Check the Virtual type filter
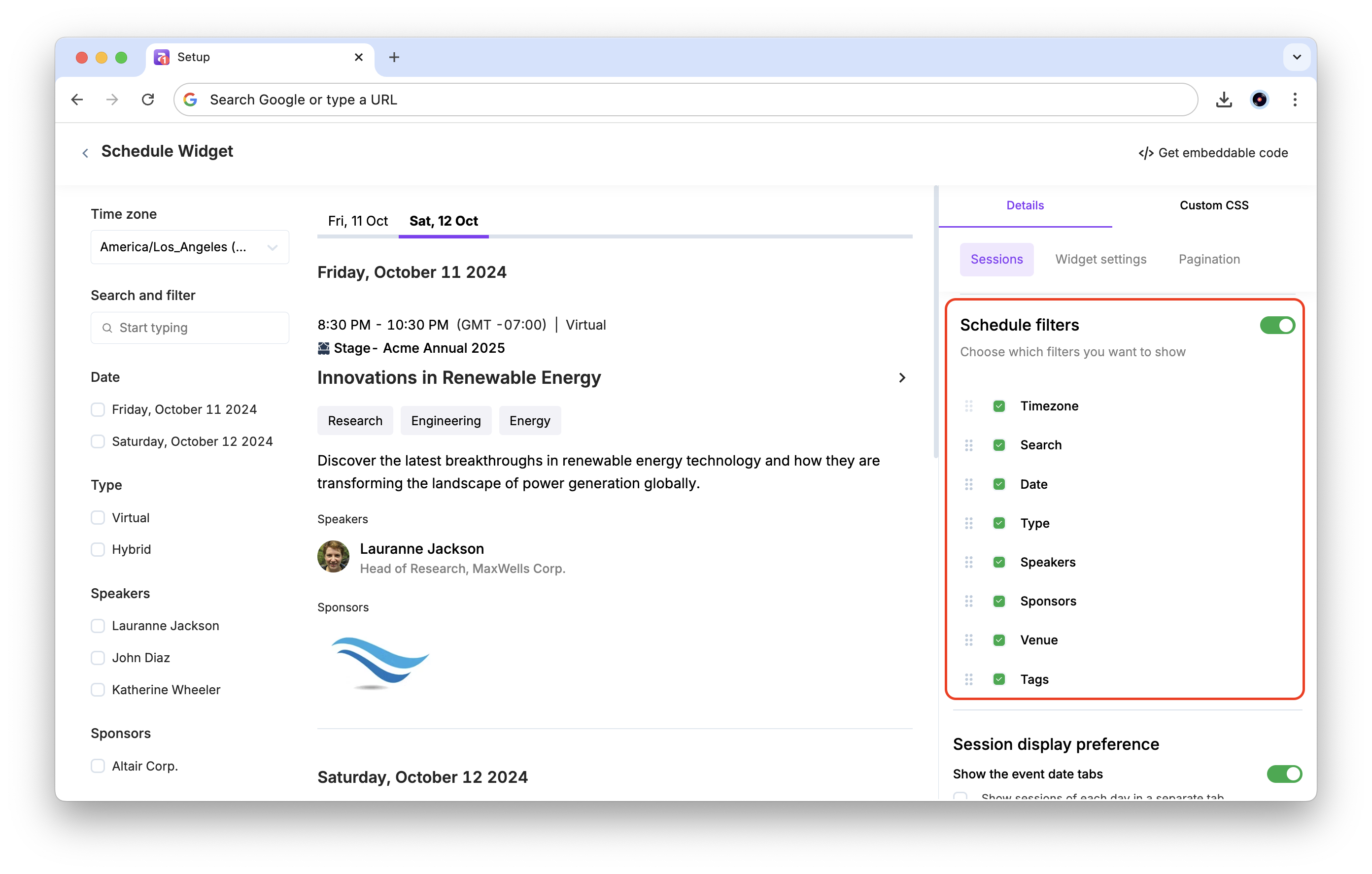 click(98, 518)
